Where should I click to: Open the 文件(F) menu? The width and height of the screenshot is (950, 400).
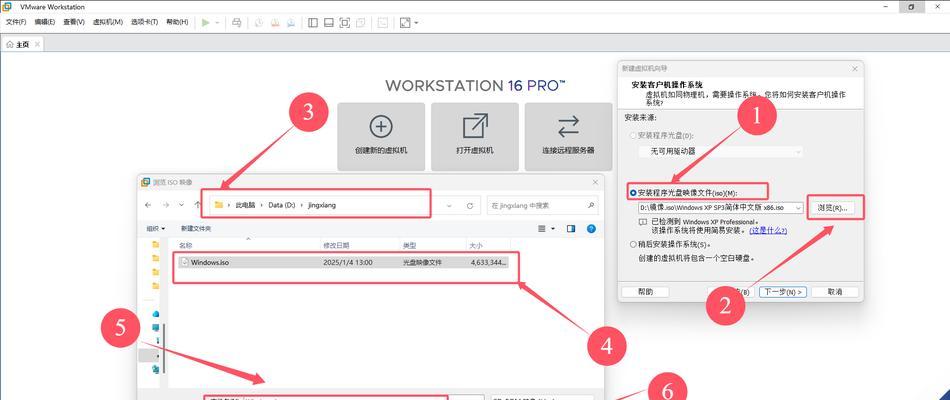click(x=16, y=22)
